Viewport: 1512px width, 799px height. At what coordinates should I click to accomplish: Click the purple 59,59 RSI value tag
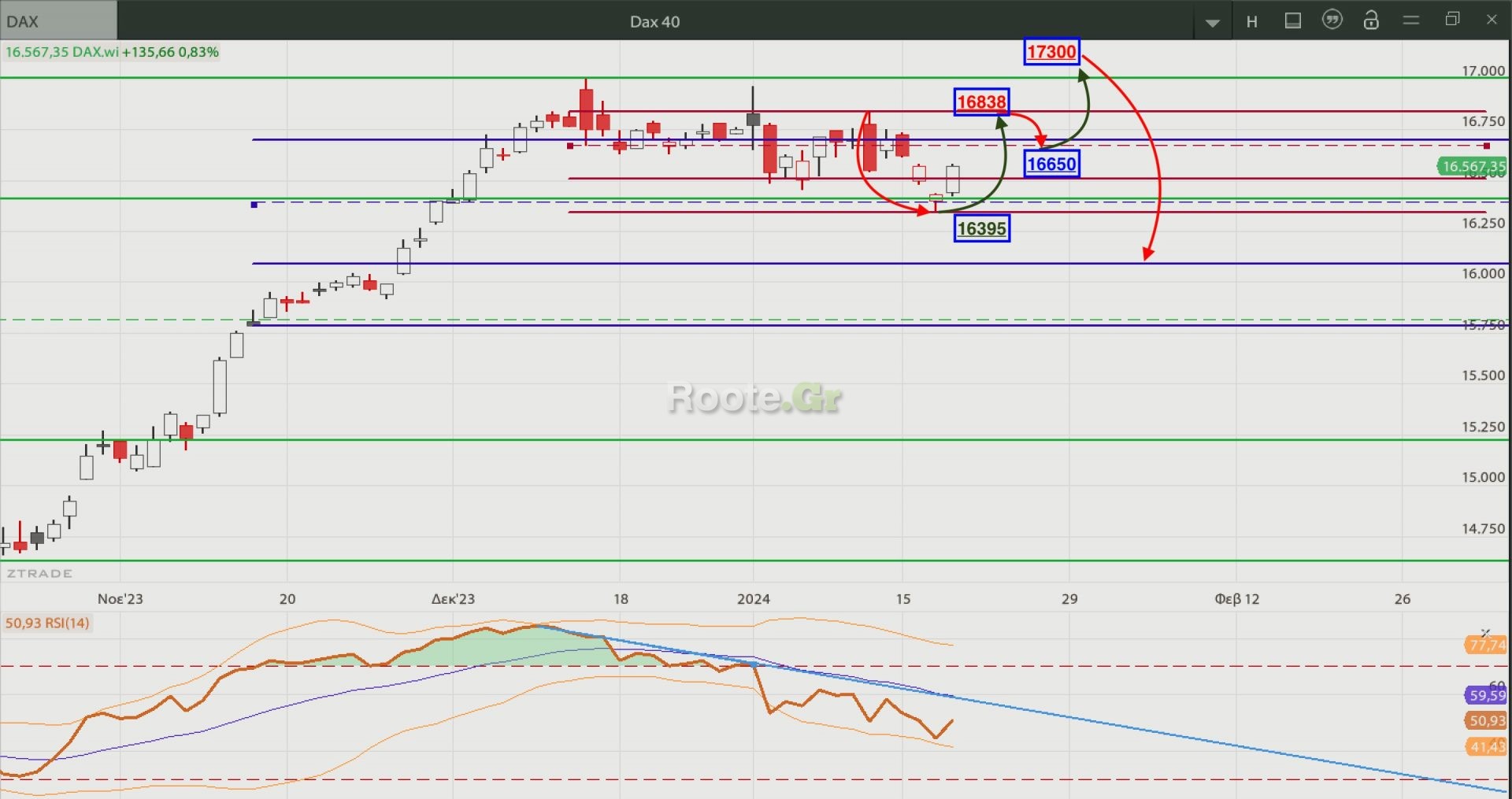point(1486,695)
